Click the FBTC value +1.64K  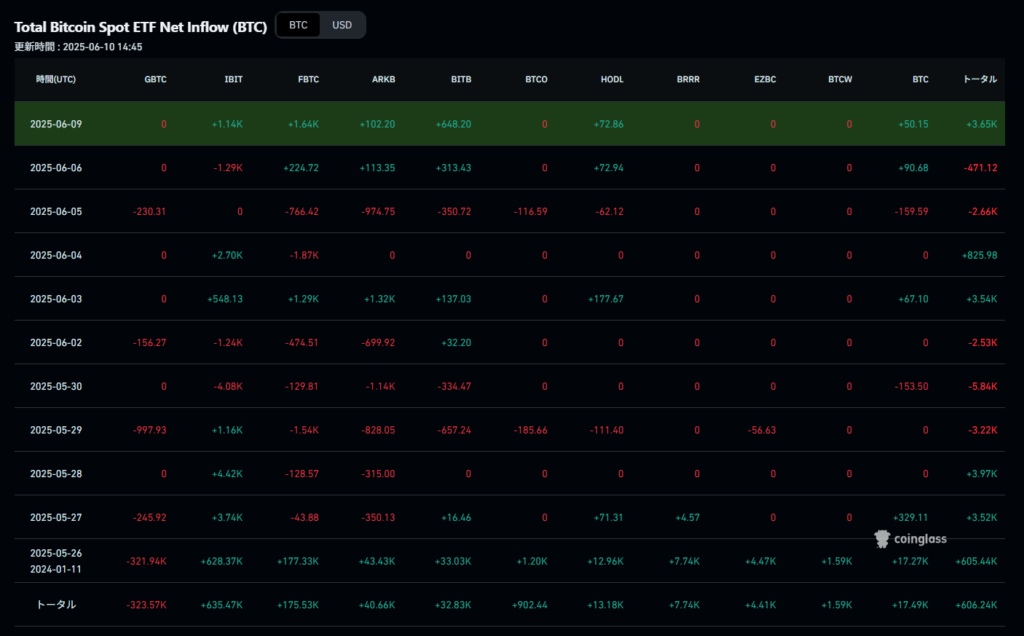pos(303,124)
